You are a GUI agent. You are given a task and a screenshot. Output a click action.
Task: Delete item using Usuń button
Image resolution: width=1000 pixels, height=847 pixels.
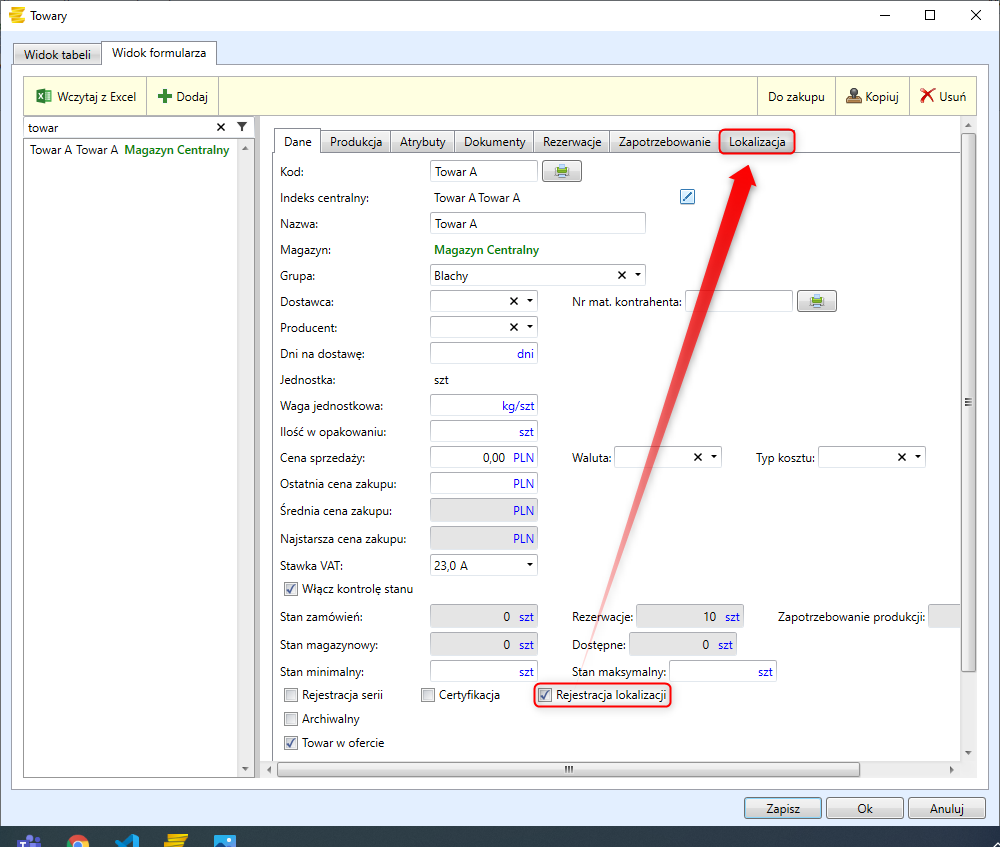click(942, 97)
